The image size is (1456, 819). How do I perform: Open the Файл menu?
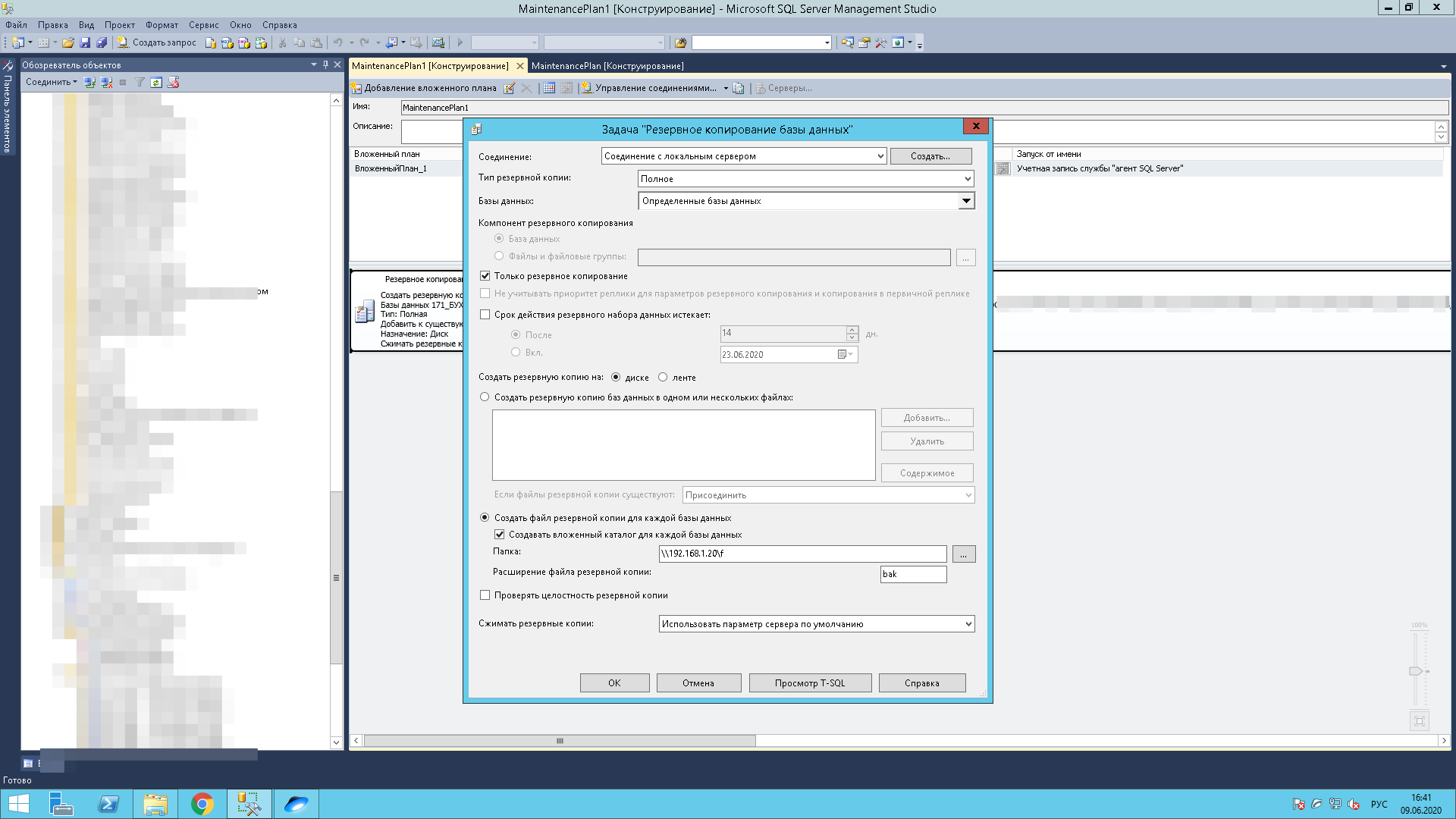click(x=16, y=25)
